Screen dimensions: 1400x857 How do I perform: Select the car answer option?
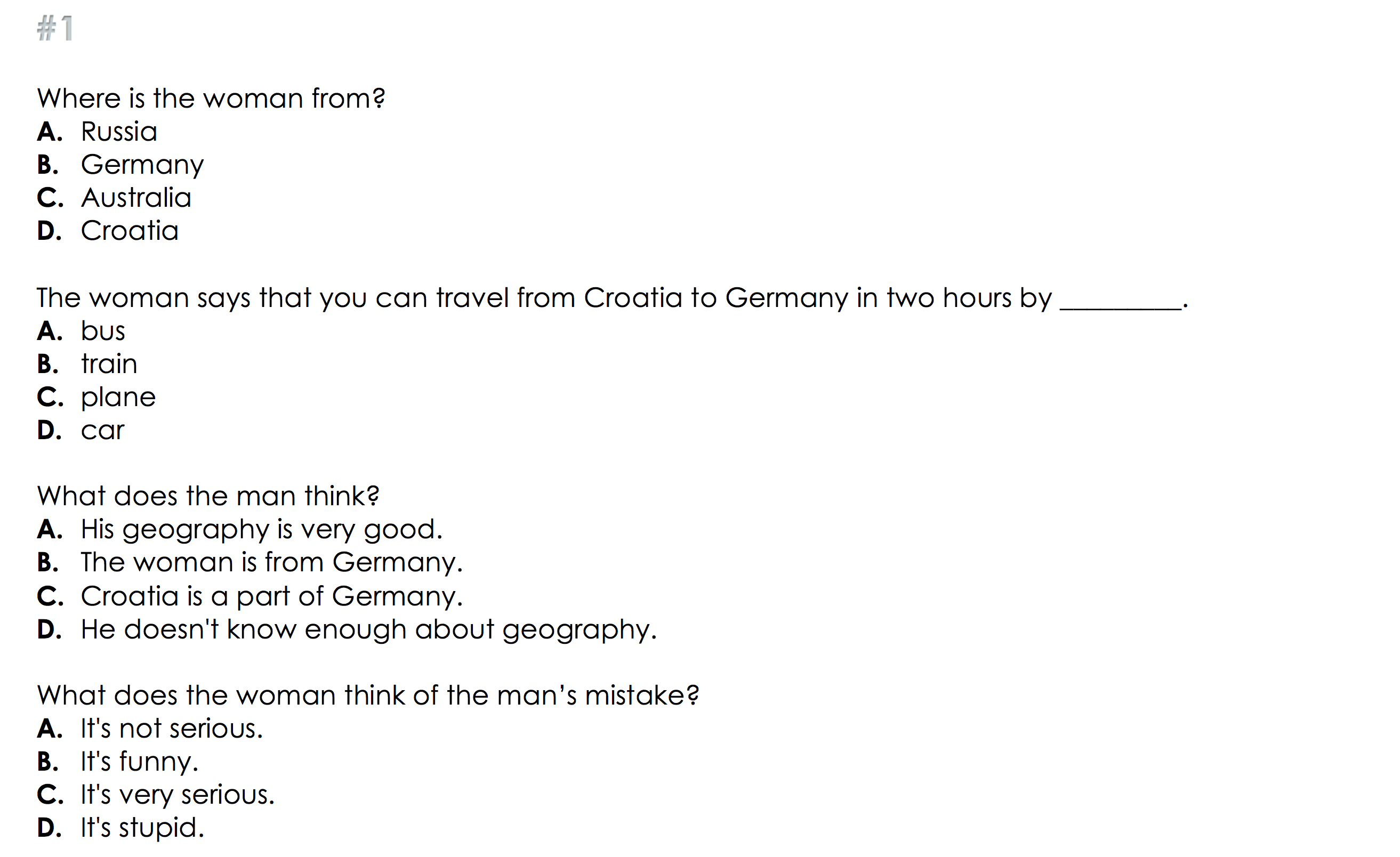[x=102, y=431]
